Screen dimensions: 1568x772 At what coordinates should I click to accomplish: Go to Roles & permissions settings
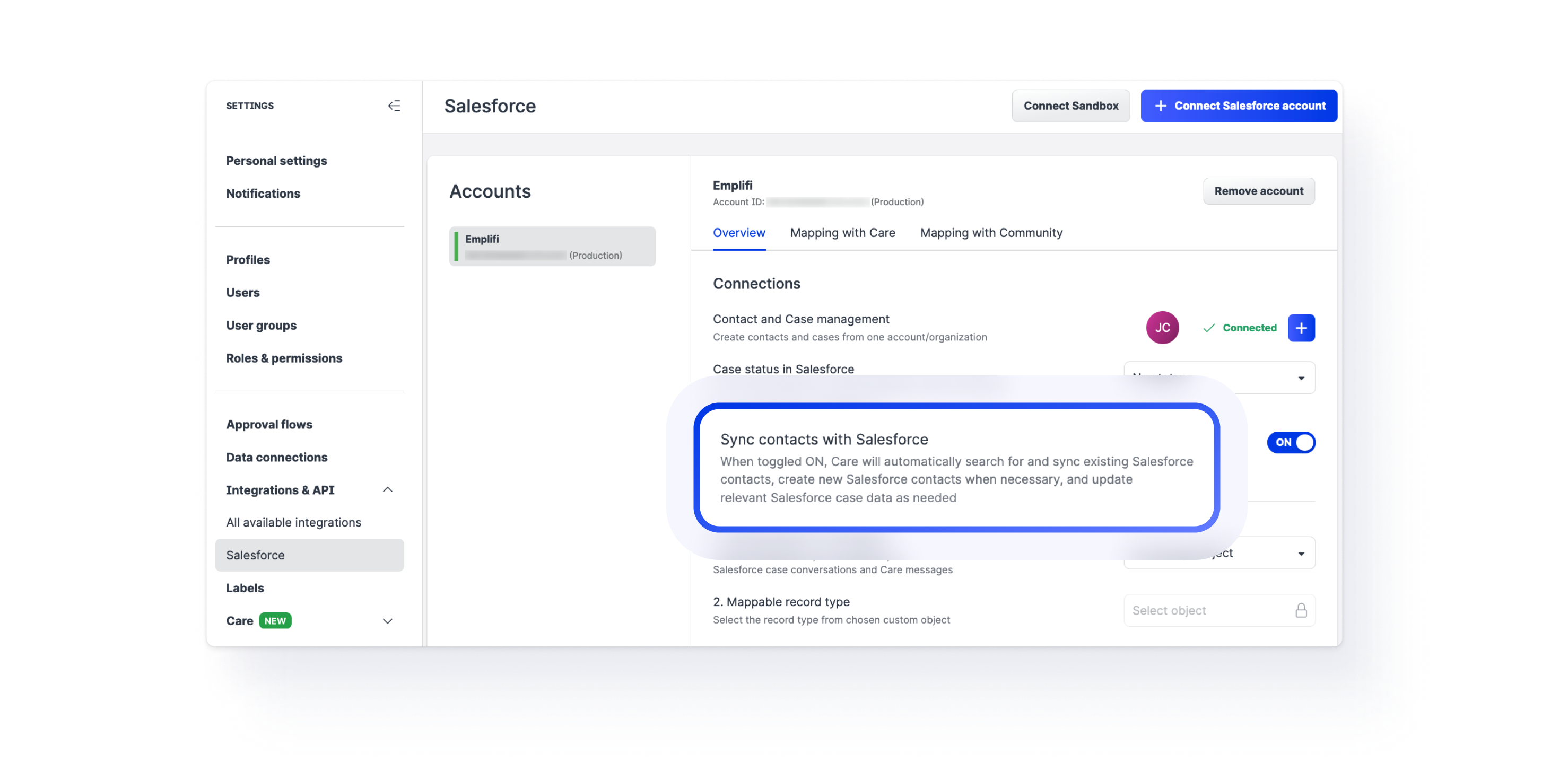(284, 358)
